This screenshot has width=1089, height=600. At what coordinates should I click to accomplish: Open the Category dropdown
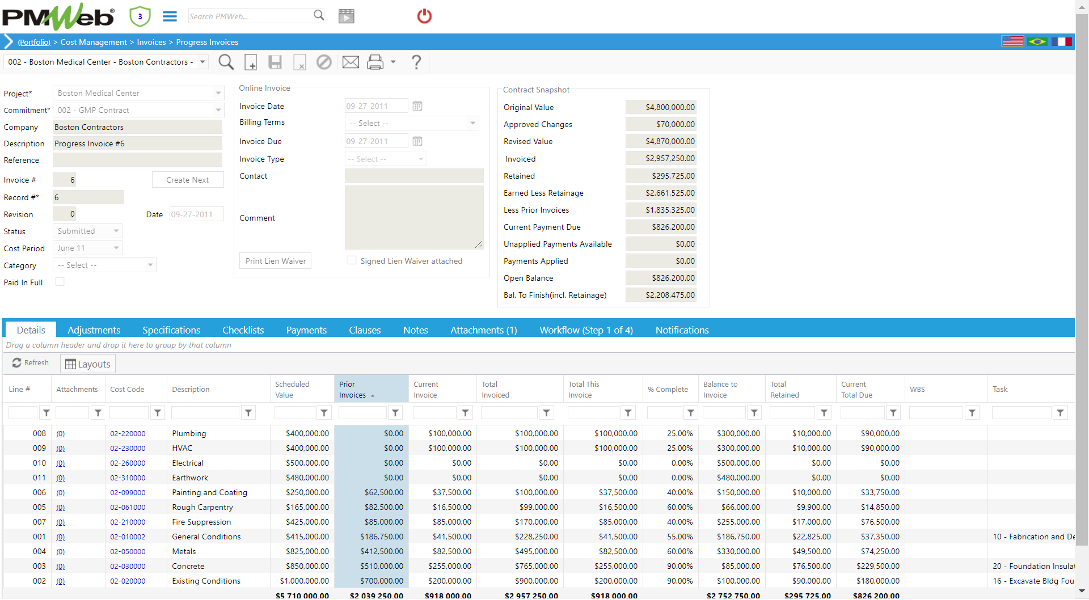pos(150,265)
